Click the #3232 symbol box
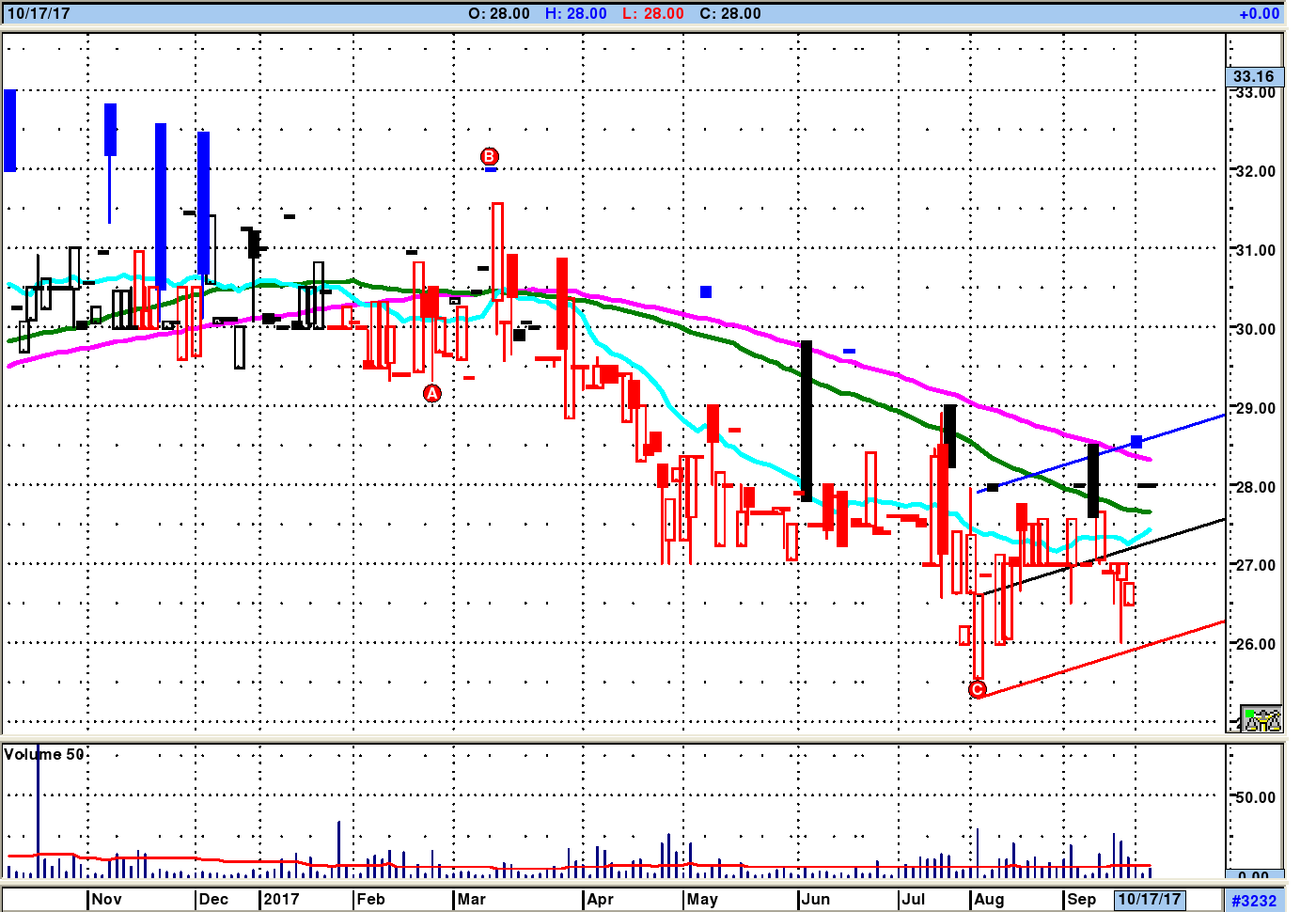This screenshot has width=1316, height=912. coord(1254,901)
